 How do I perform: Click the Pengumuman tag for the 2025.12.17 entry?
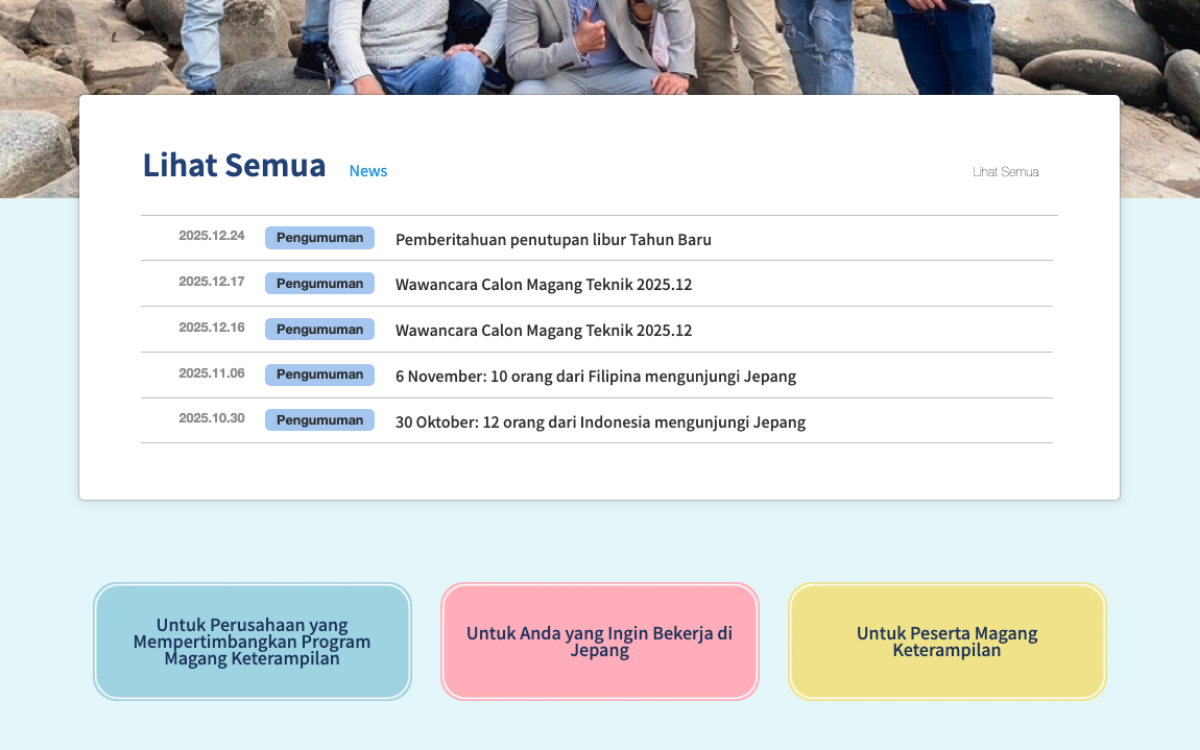click(319, 283)
